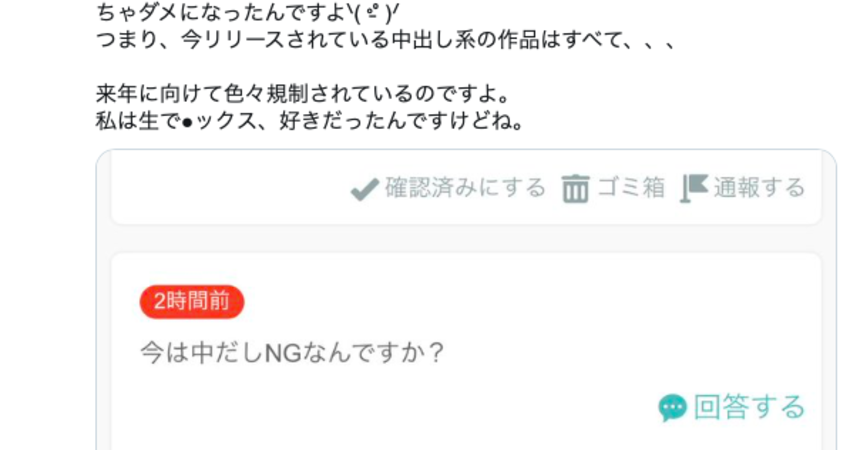Click the kaomoji emoticon ending the first line
The height and width of the screenshot is (450, 850).
(375, 12)
